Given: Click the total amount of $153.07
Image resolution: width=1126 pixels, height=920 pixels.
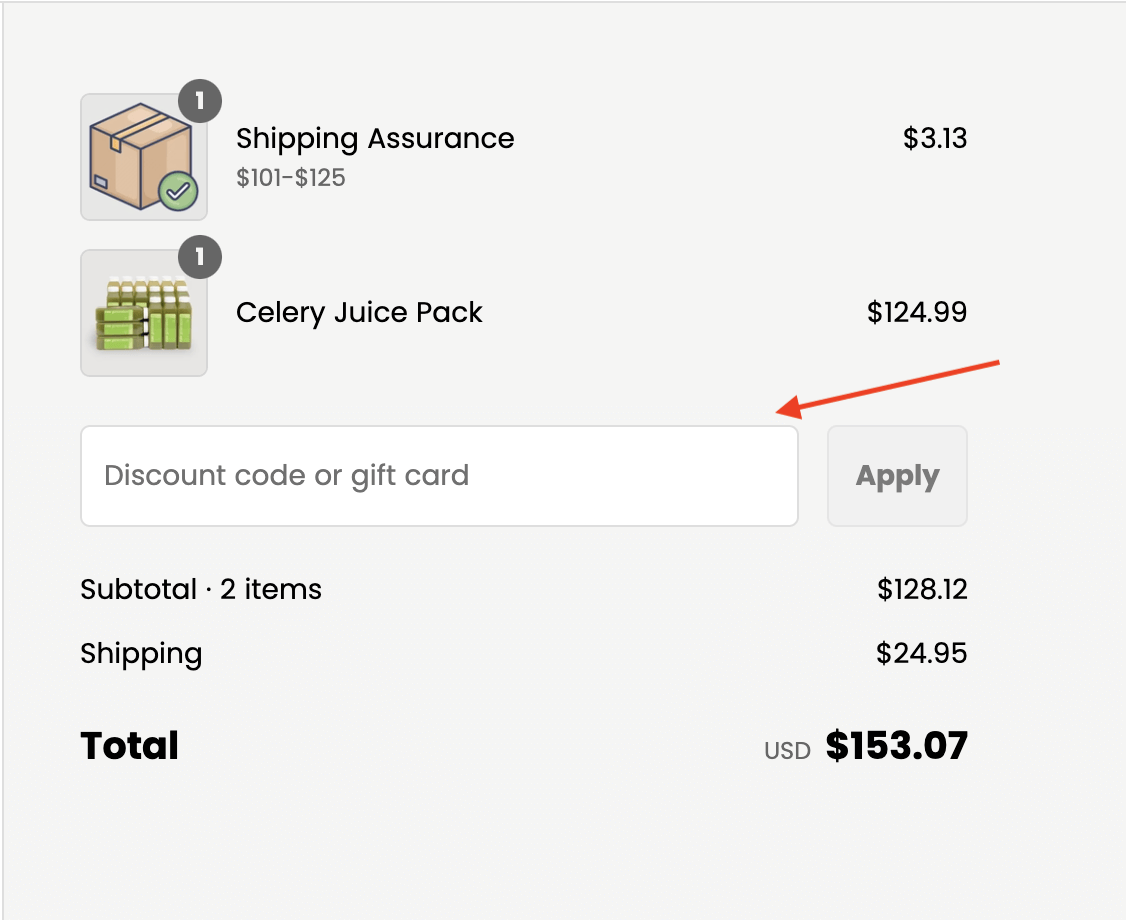Looking at the screenshot, I should click(x=896, y=745).
